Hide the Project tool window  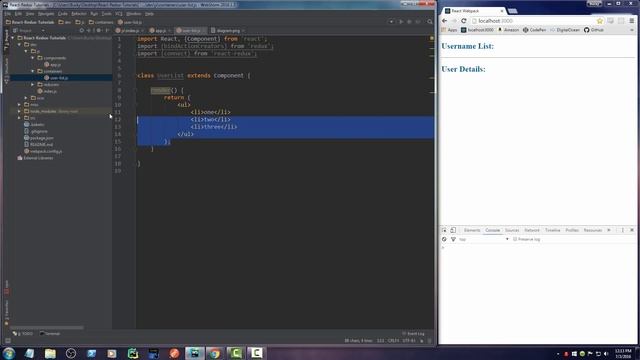107,31
